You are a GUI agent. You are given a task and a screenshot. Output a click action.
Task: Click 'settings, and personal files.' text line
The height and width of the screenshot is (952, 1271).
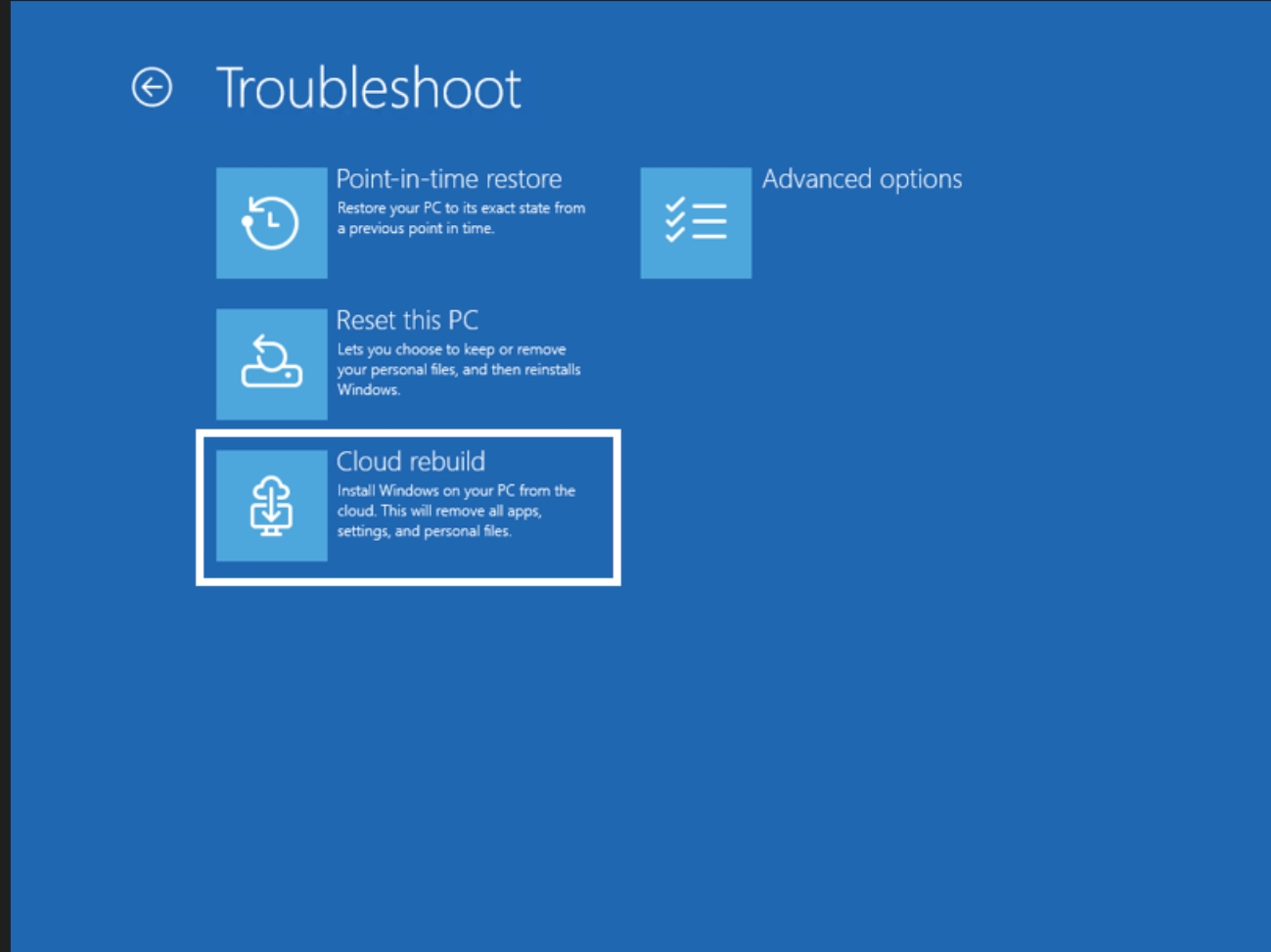pos(424,531)
